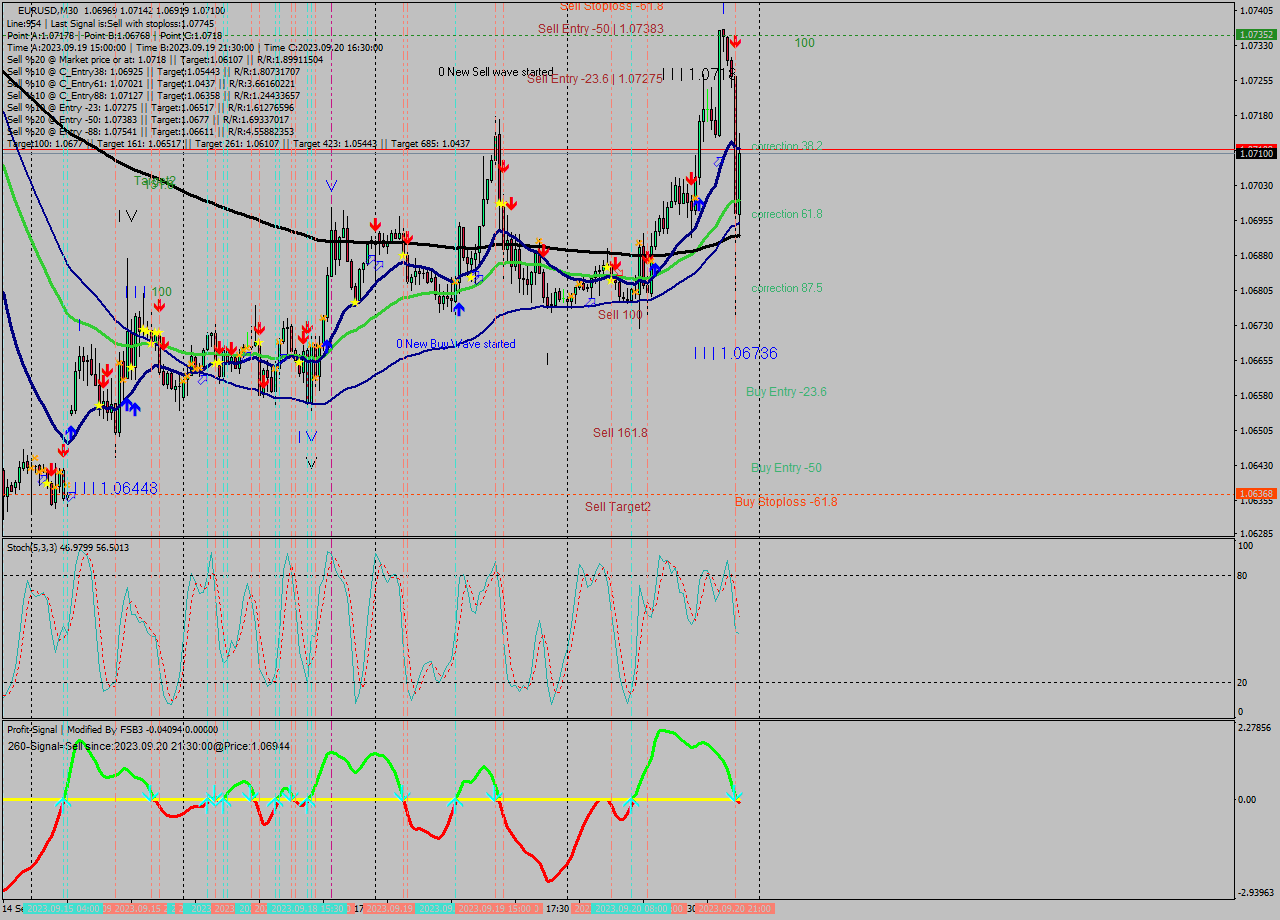Click the orange 1.06368 price tag on the axis
This screenshot has width=1280, height=920.
(x=1256, y=493)
